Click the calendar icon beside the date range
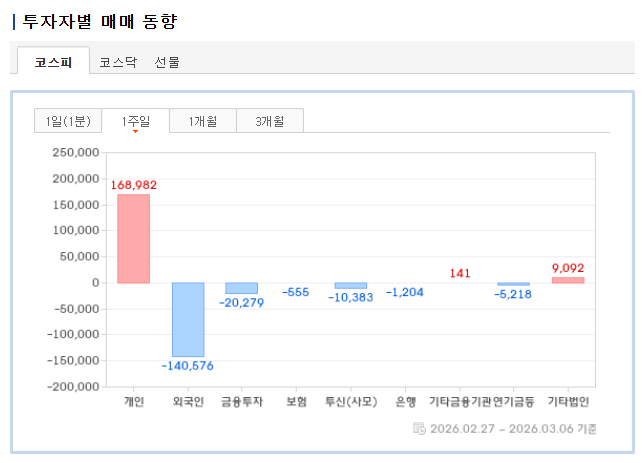The image size is (642, 463). (419, 429)
